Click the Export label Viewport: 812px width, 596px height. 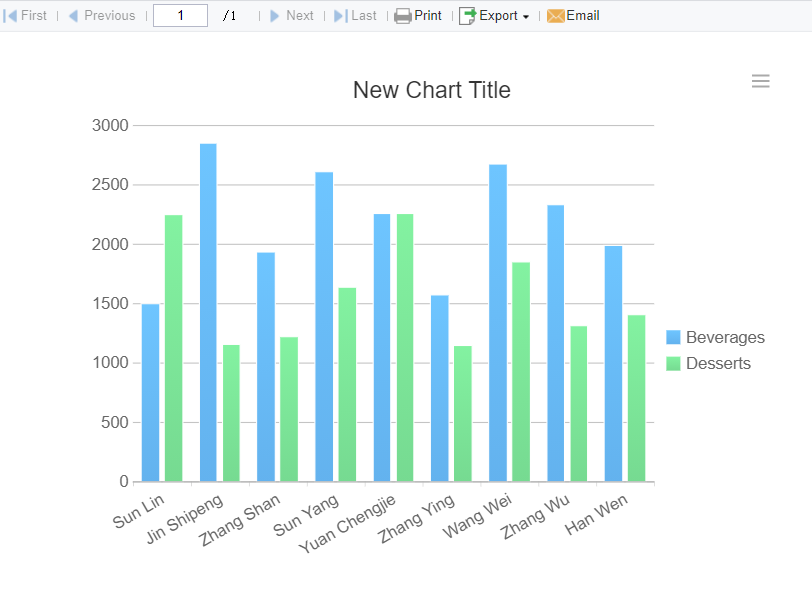tap(498, 16)
